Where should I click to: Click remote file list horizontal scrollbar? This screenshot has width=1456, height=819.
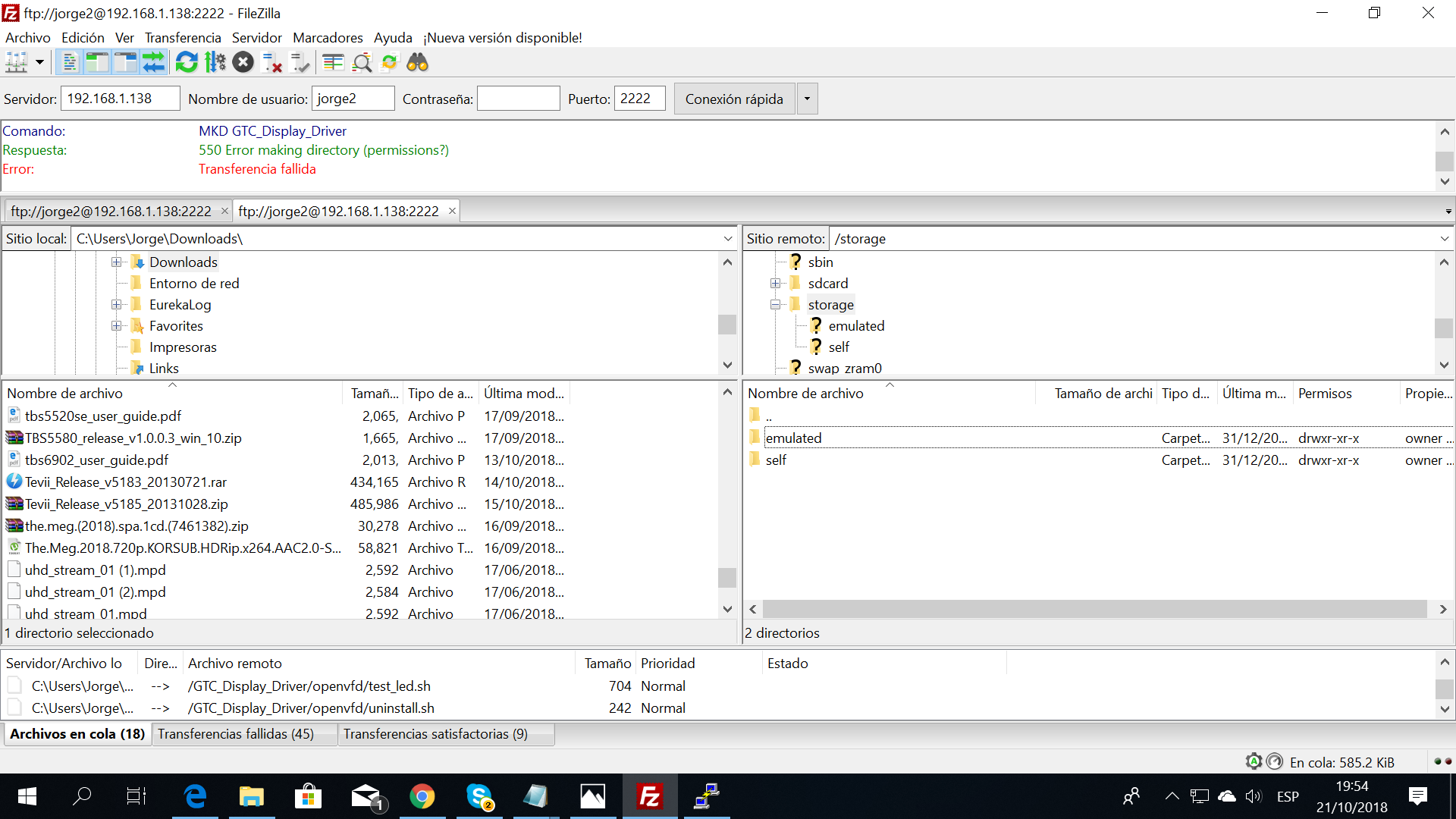coord(1094,609)
